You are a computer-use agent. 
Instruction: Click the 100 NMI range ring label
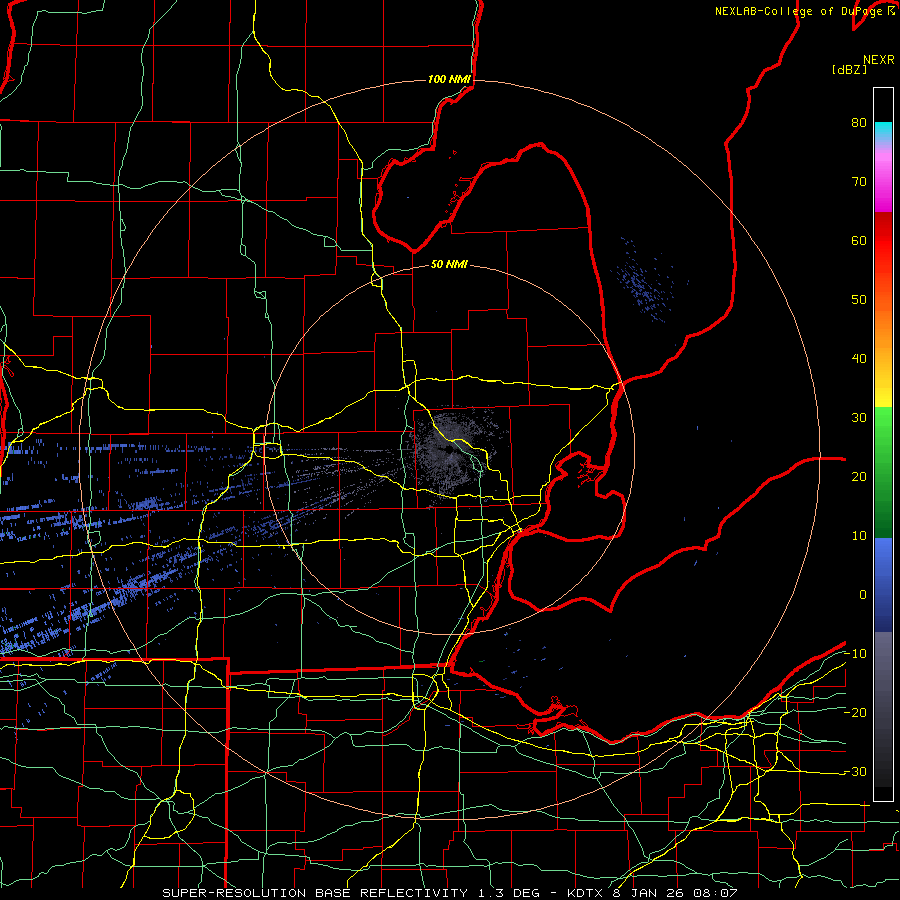tap(449, 79)
